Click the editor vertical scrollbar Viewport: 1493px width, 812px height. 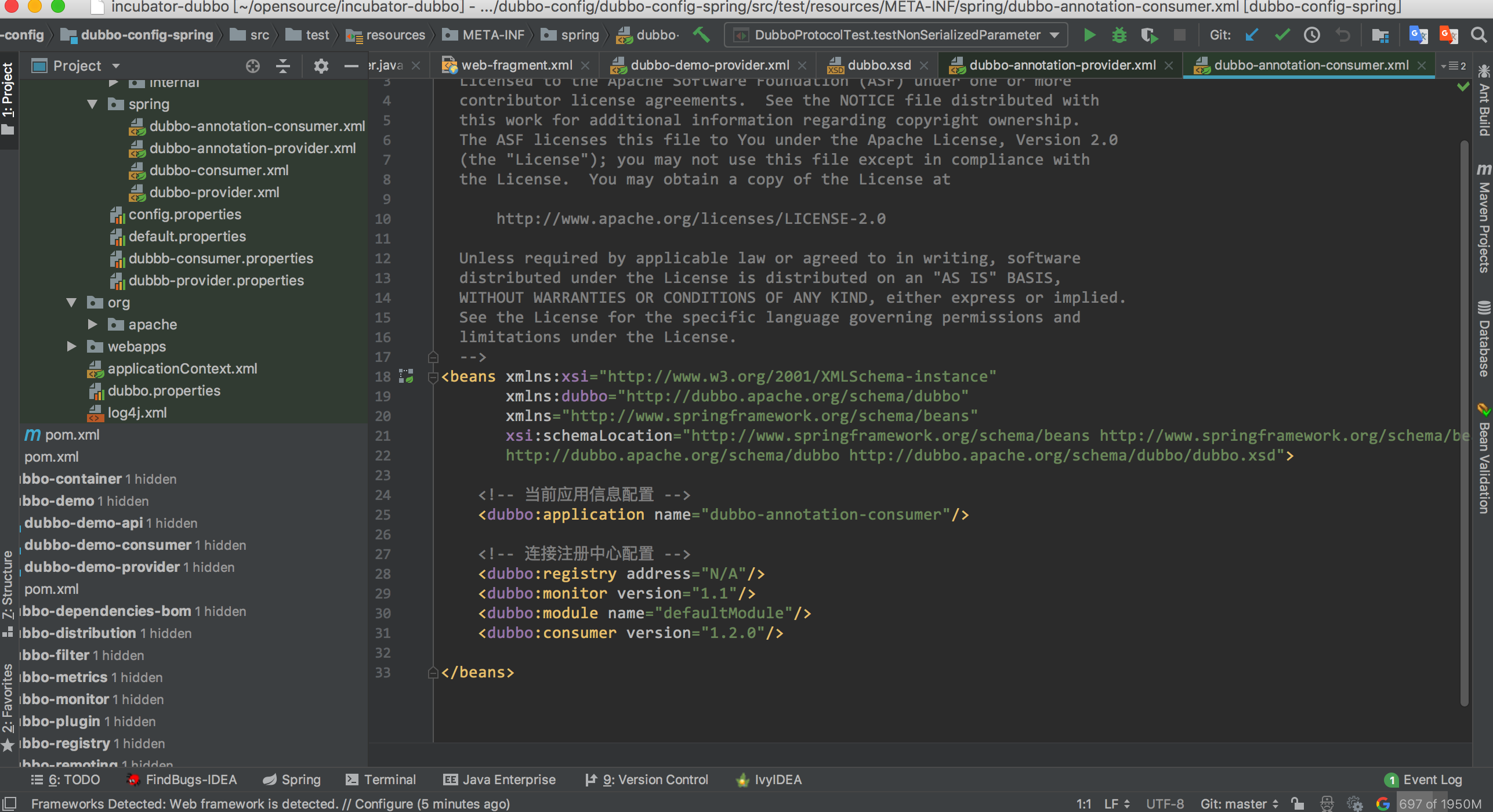point(1464,406)
